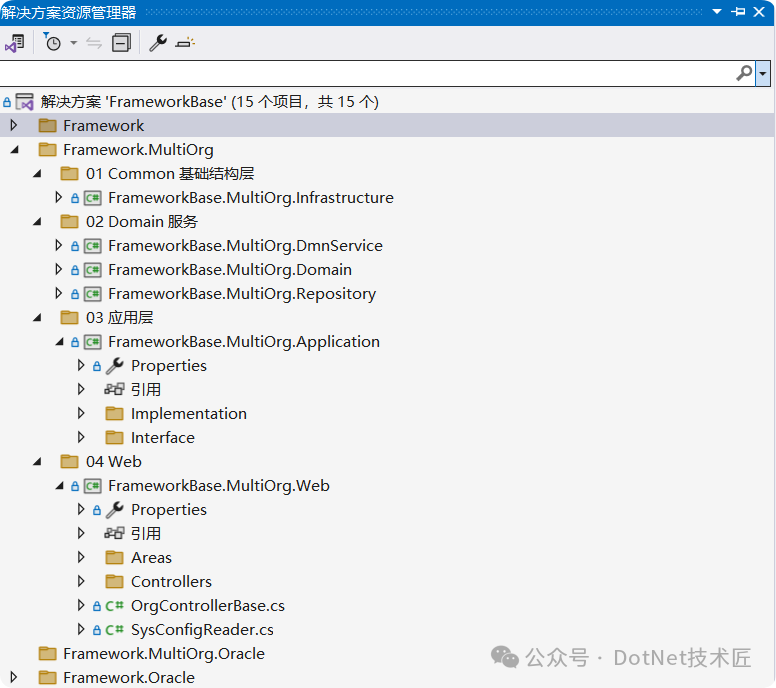
Task: Expand the Framework folder
Action: [14, 125]
